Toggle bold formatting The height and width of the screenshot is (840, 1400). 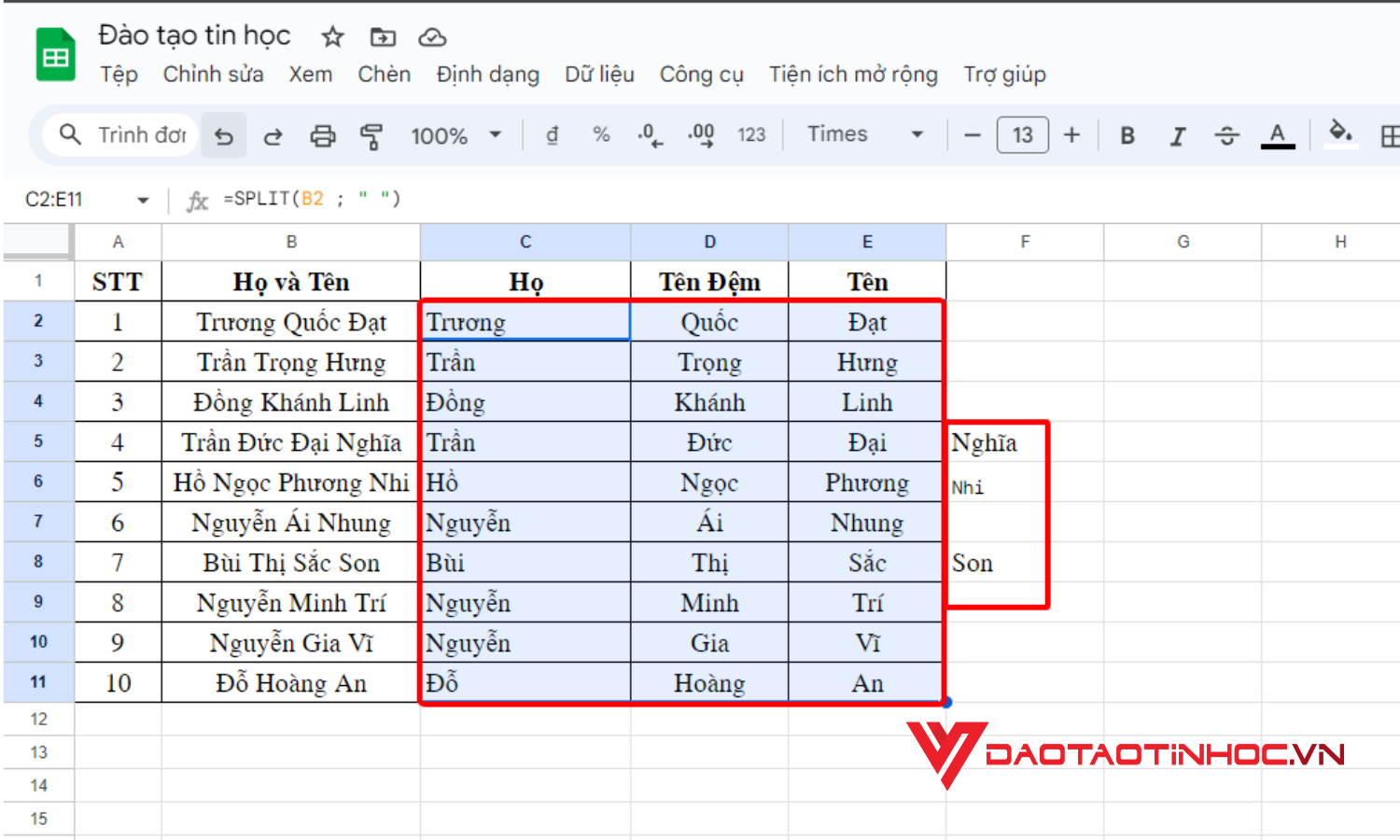(x=1127, y=136)
